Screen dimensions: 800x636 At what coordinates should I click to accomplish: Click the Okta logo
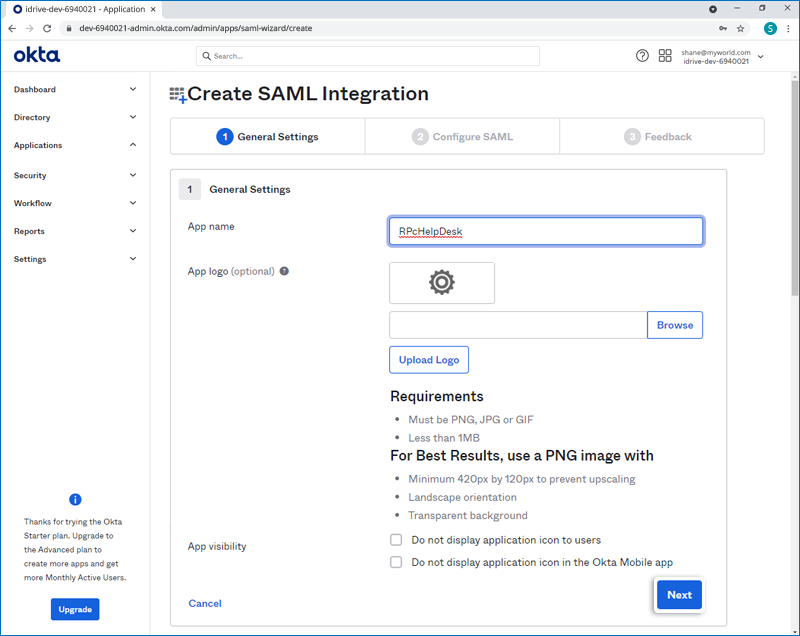click(36, 55)
